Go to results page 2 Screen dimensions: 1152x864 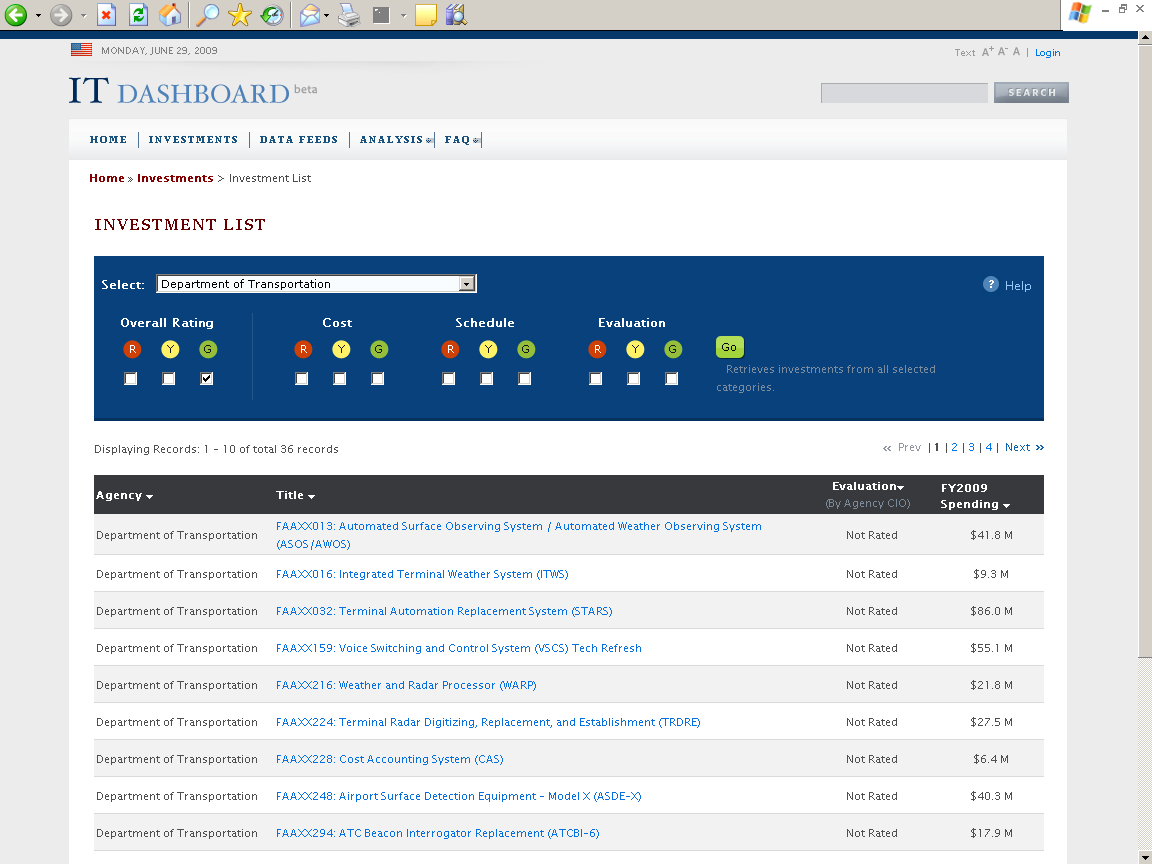[954, 447]
